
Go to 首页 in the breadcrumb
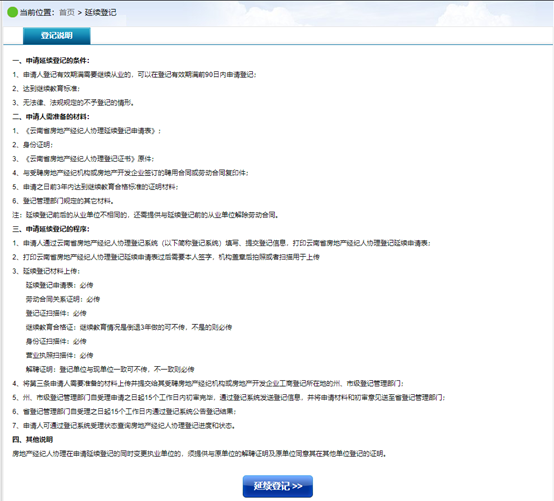point(67,13)
